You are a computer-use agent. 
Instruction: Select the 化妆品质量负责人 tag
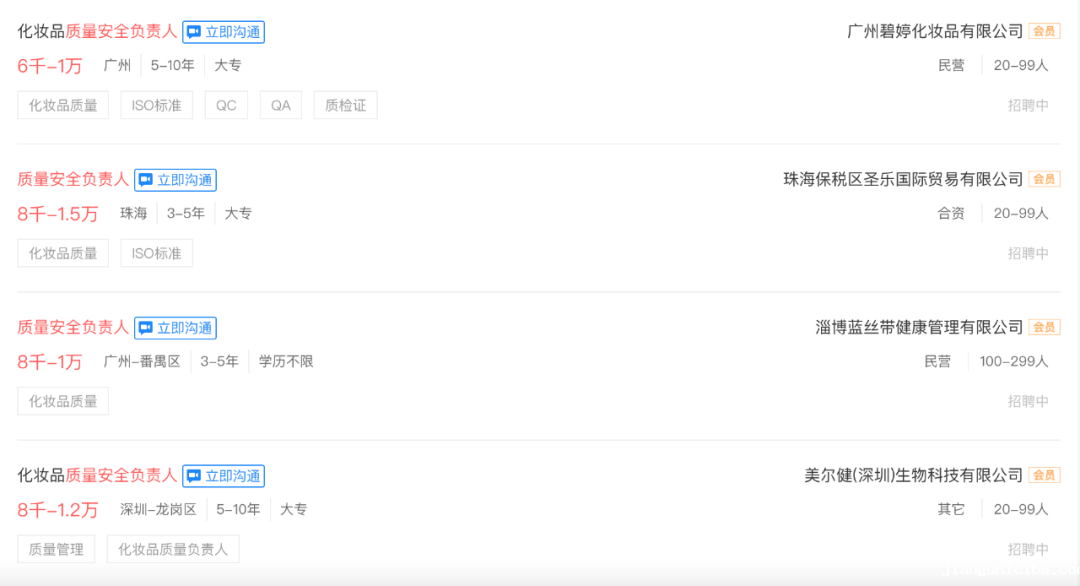(x=173, y=550)
